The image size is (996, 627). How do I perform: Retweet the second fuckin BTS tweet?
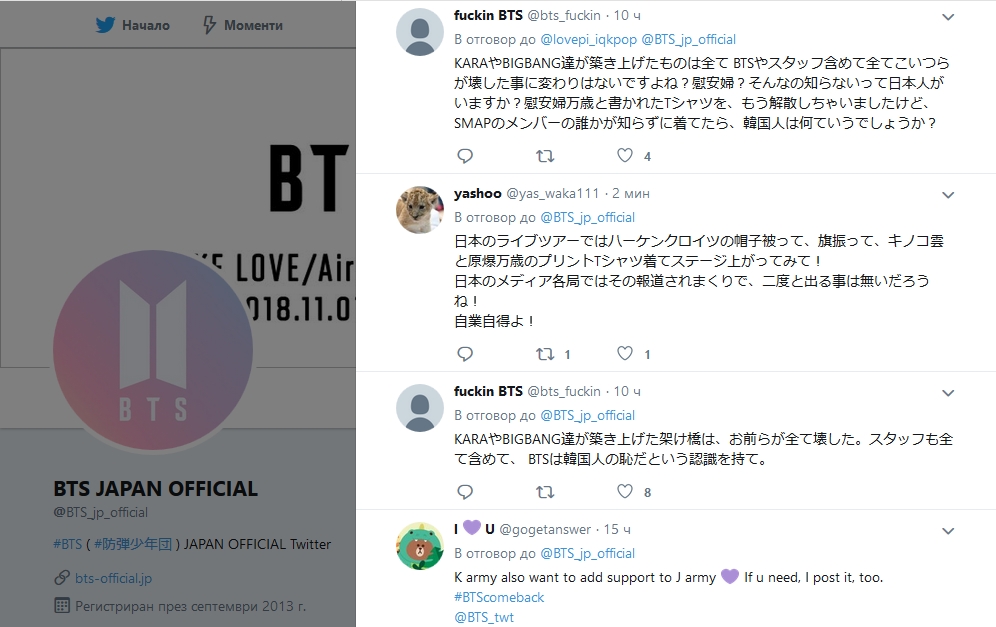click(x=545, y=492)
